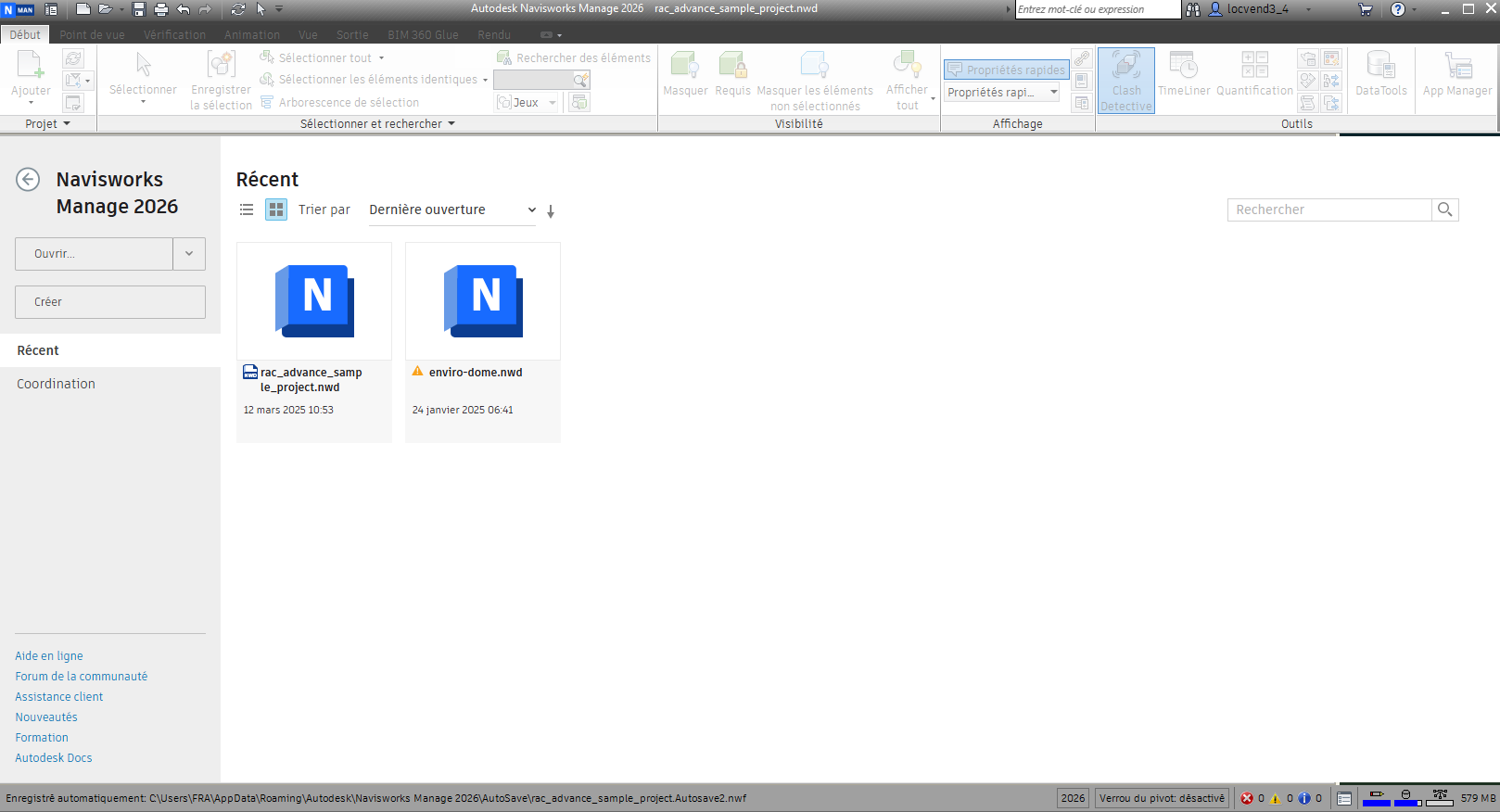Open the Assistance client link
The height and width of the screenshot is (812, 1500).
click(59, 696)
